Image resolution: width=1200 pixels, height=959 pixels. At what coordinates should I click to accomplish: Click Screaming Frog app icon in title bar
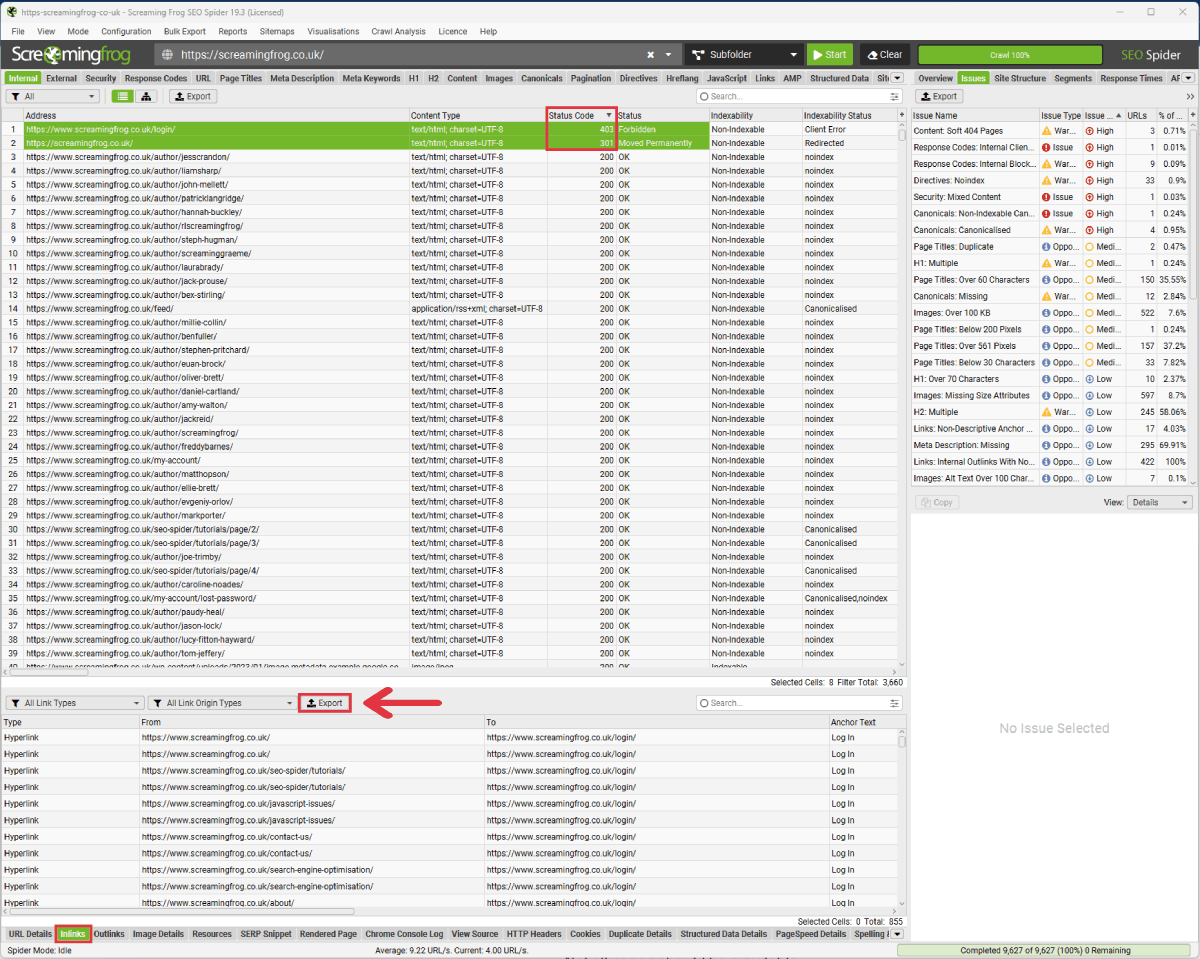coord(11,11)
